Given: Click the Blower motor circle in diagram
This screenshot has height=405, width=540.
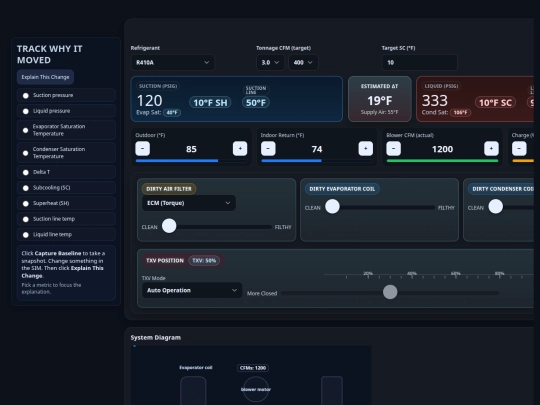Looking at the screenshot, I should point(256,389).
